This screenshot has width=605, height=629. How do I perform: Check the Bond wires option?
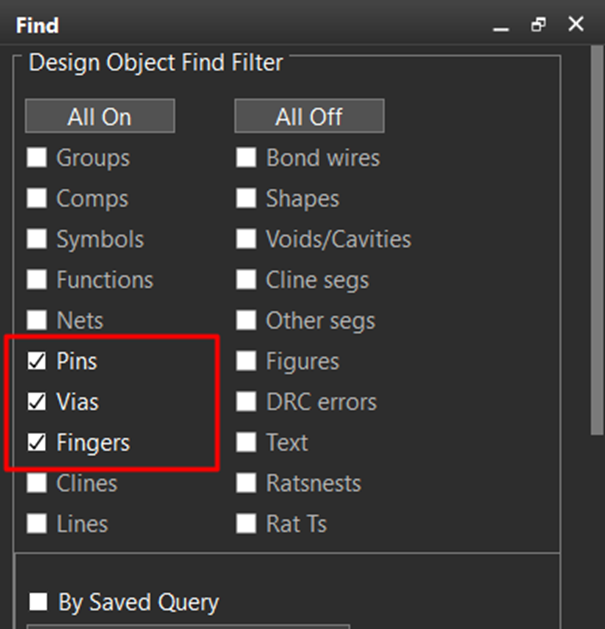pos(246,158)
